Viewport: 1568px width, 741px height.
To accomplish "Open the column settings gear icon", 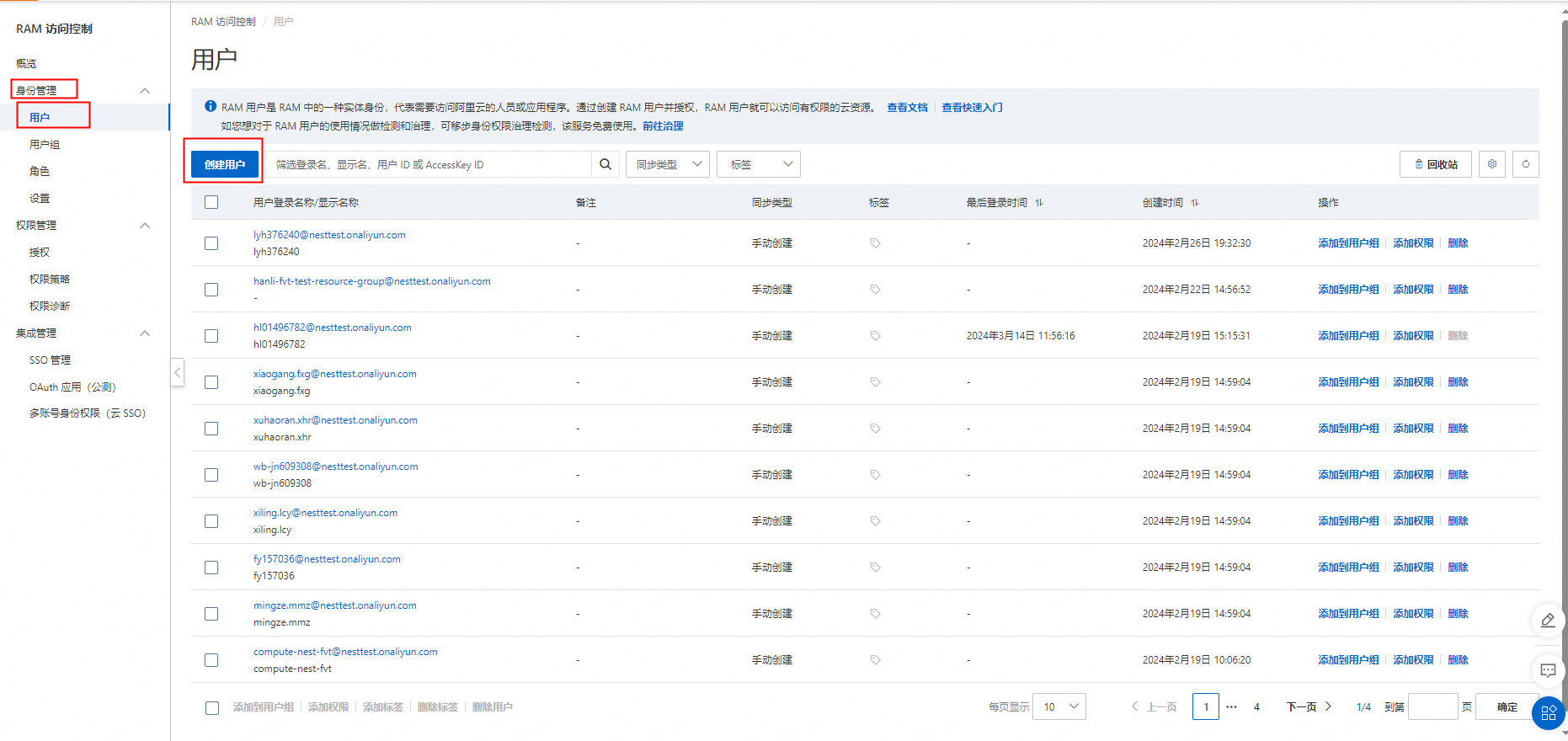I will click(x=1492, y=164).
